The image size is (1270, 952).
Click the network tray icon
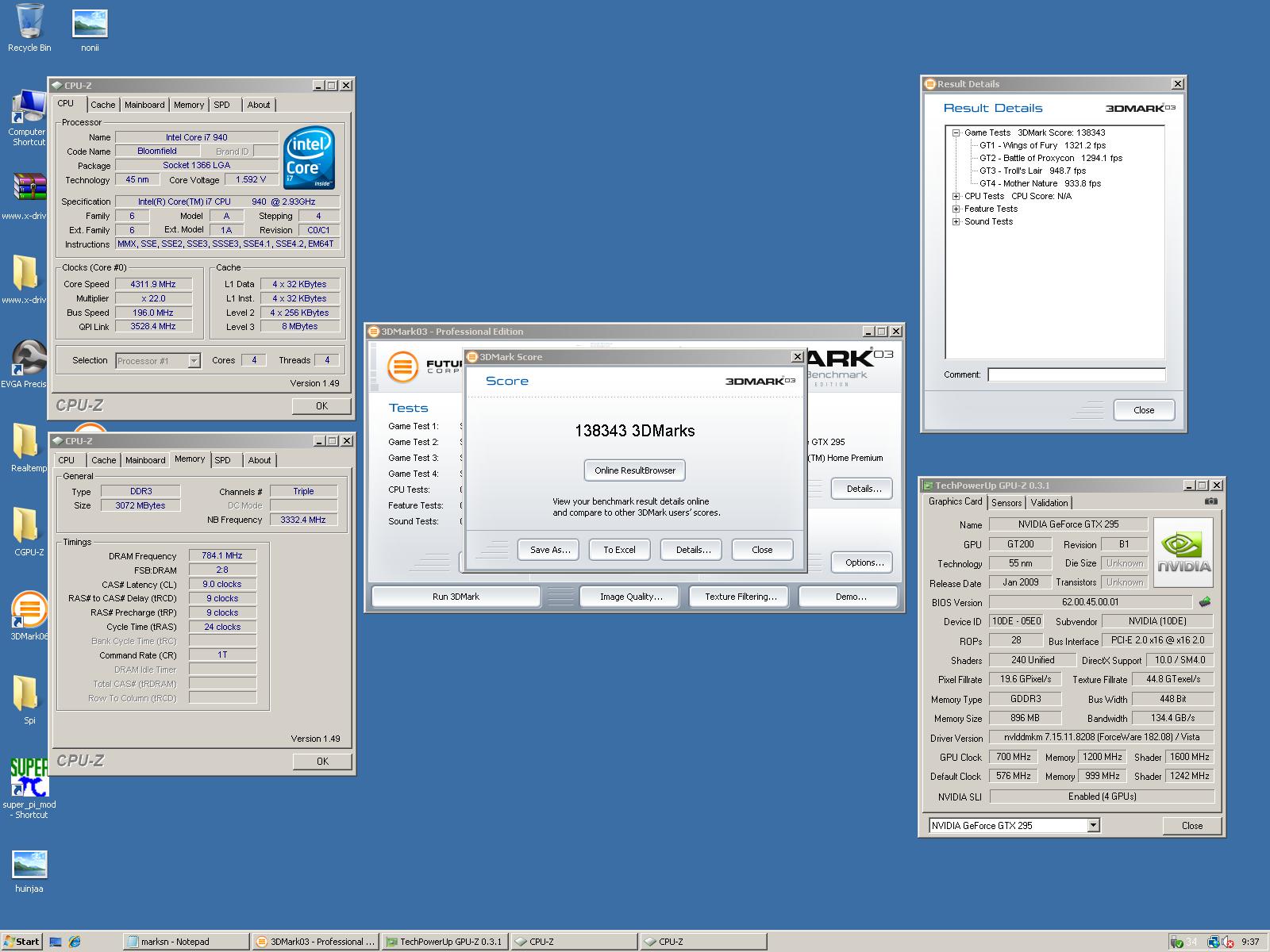pos(1213,942)
